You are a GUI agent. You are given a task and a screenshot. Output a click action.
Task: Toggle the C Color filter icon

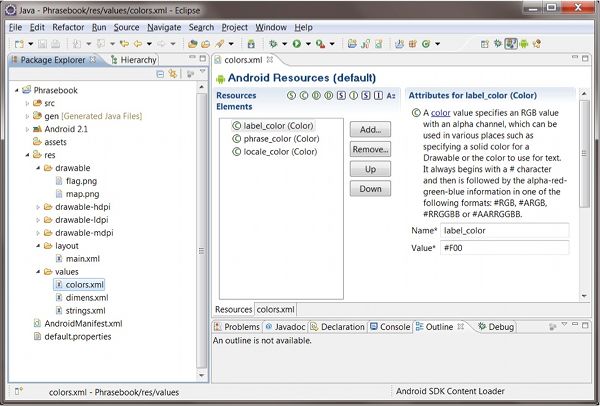coord(304,95)
